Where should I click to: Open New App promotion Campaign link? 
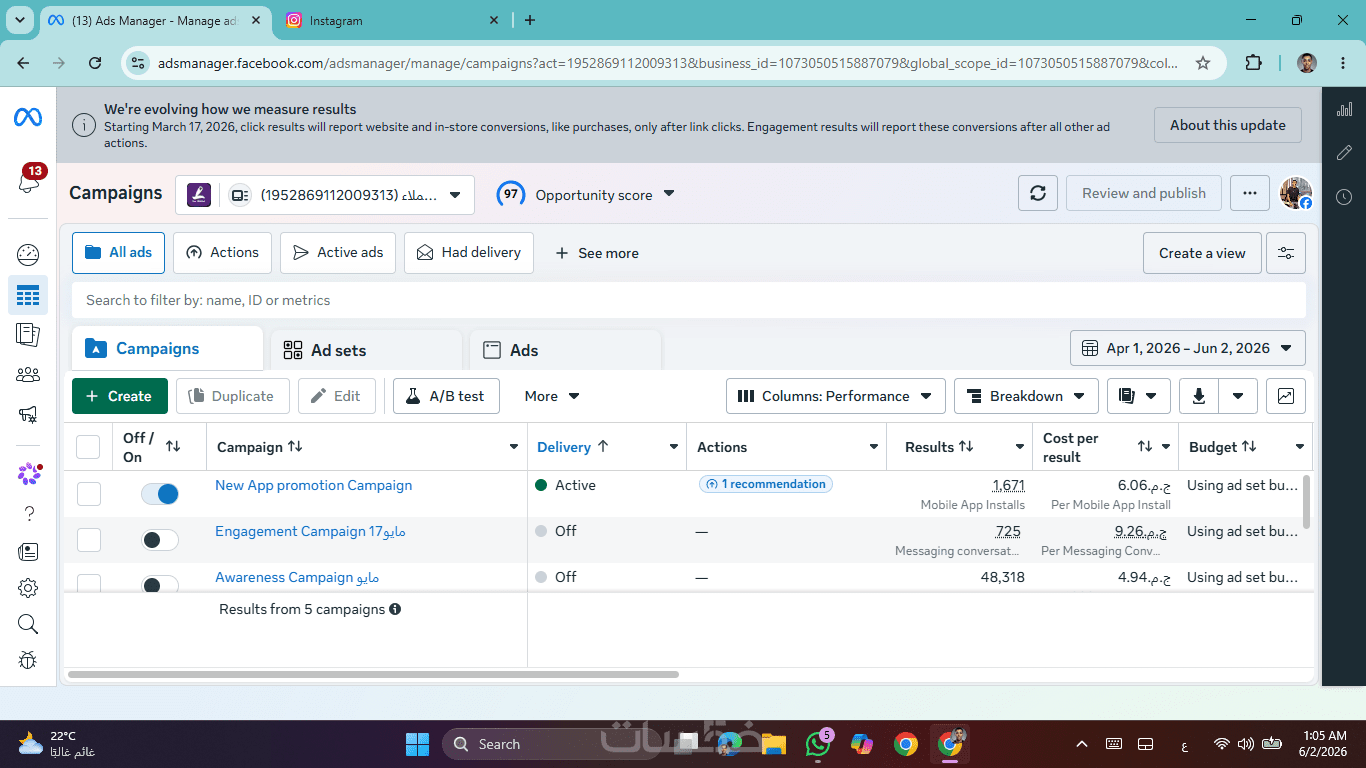[313, 485]
